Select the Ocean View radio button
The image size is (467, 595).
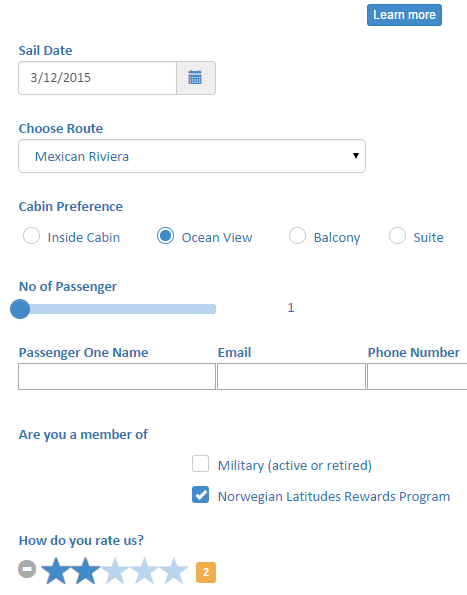(x=165, y=236)
